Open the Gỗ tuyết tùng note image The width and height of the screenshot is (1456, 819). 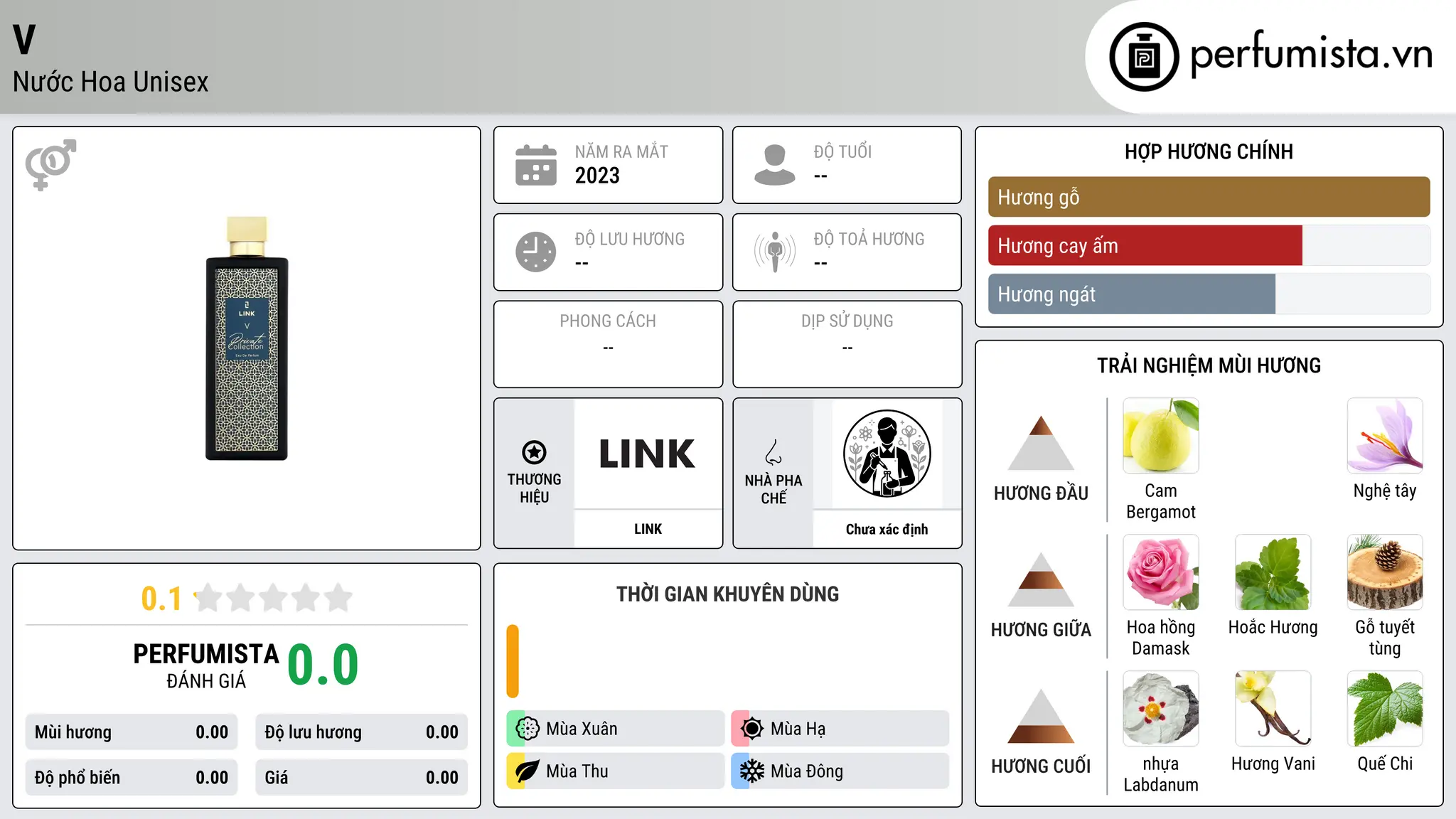point(1385,572)
